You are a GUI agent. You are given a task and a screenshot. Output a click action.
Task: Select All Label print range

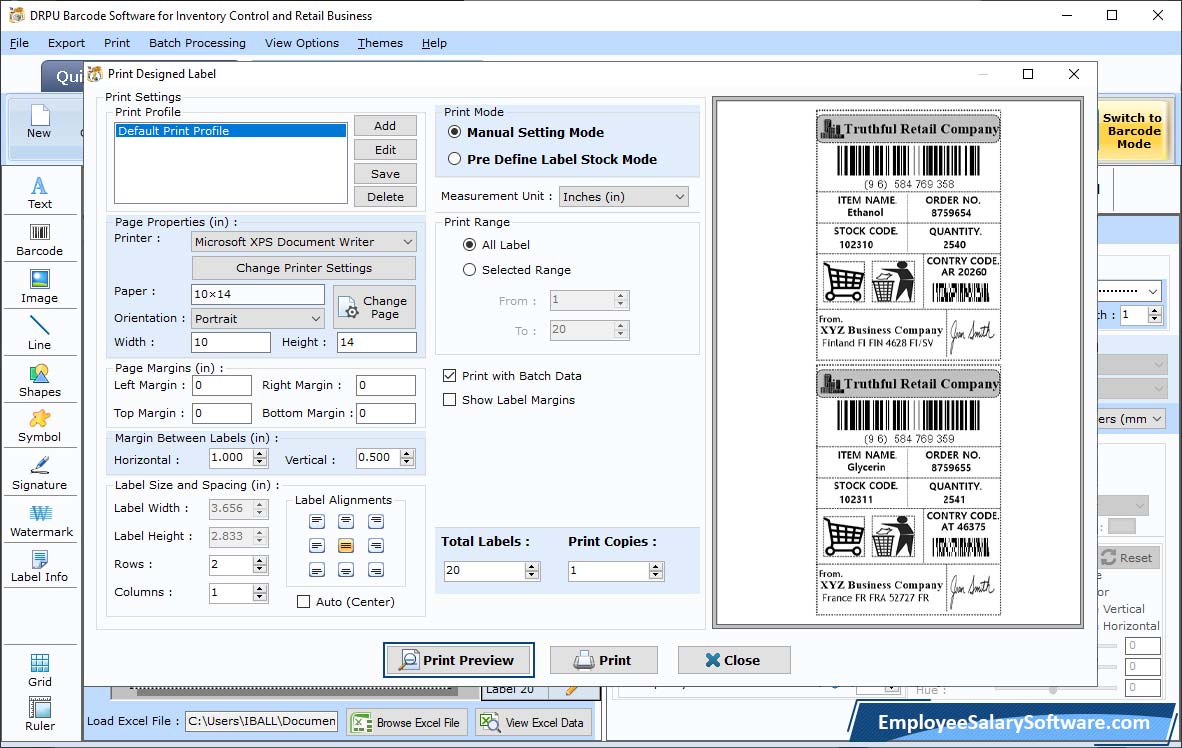(470, 244)
